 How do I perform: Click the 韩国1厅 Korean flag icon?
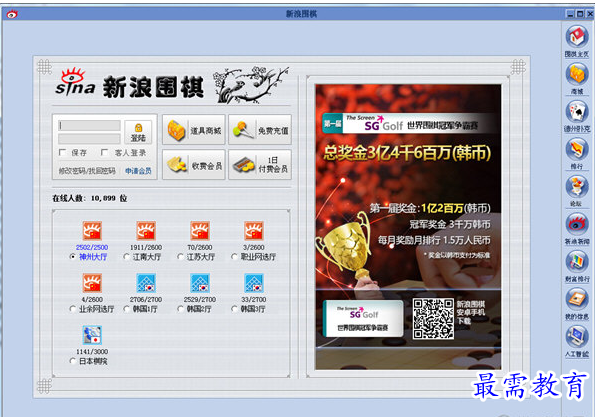[146, 283]
